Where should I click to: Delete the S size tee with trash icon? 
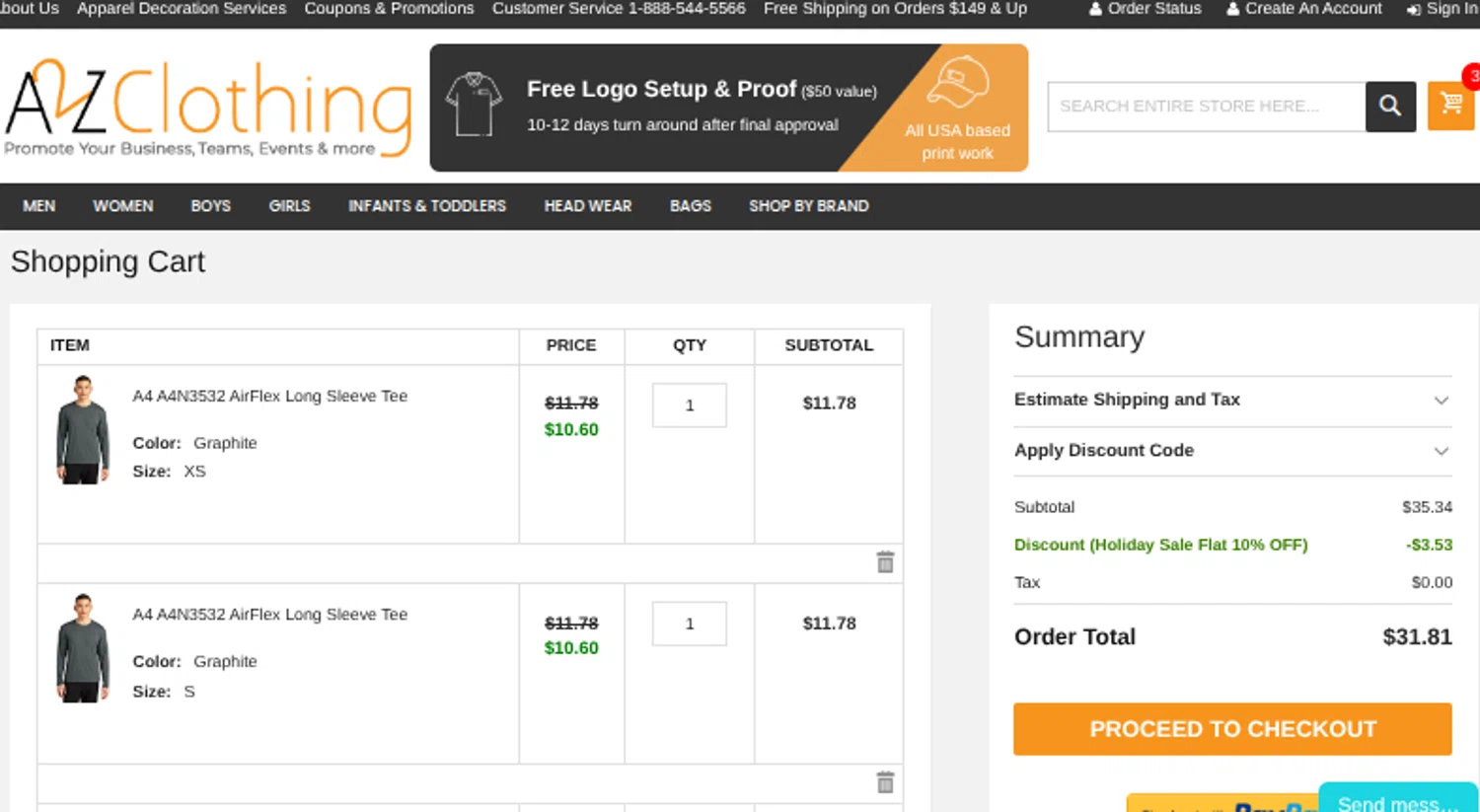coord(885,781)
